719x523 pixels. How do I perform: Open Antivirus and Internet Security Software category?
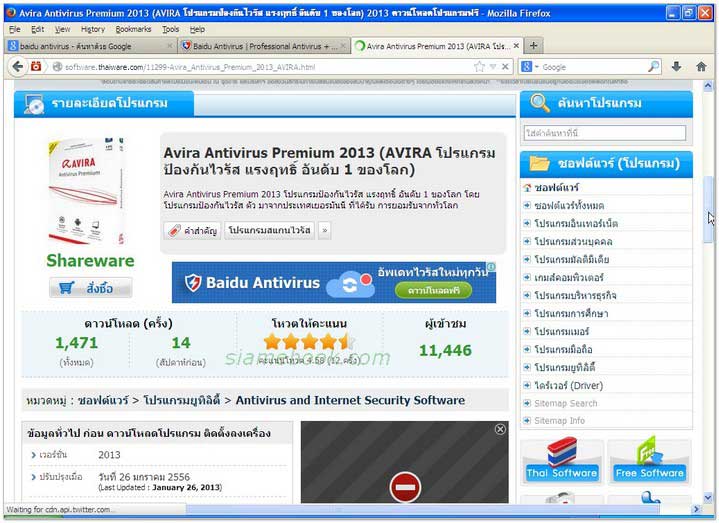(350, 400)
